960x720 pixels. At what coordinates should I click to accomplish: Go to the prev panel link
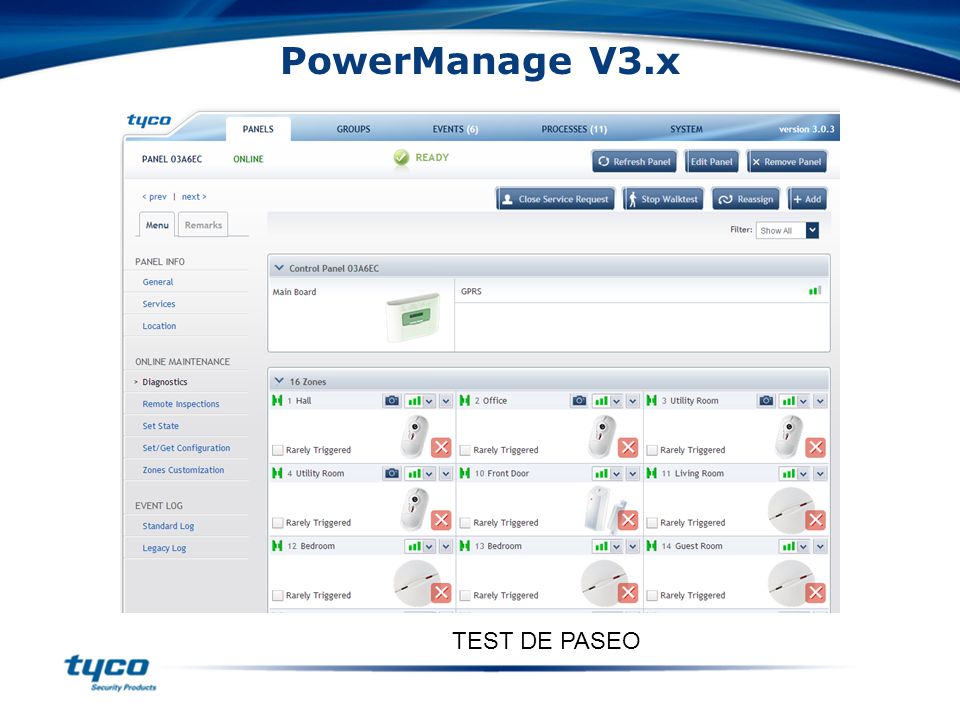coord(154,197)
